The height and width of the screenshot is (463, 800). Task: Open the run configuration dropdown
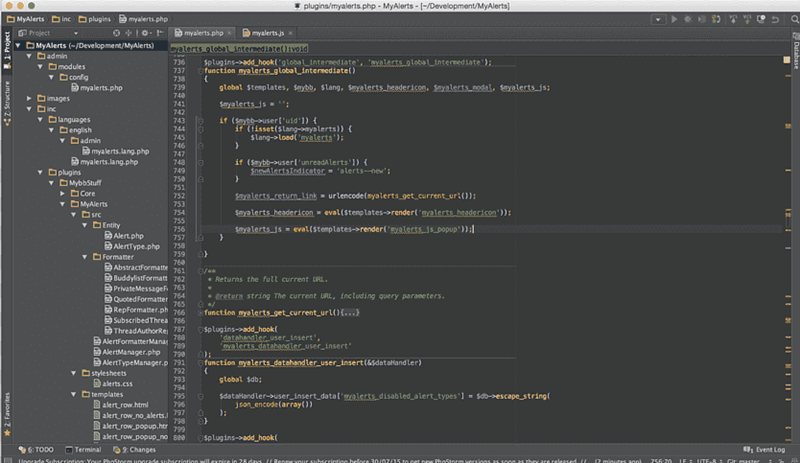[657, 19]
